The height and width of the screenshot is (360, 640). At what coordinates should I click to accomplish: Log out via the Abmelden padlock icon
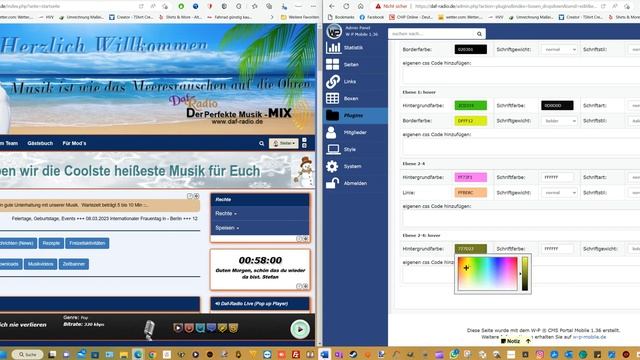pyautogui.click(x=332, y=183)
